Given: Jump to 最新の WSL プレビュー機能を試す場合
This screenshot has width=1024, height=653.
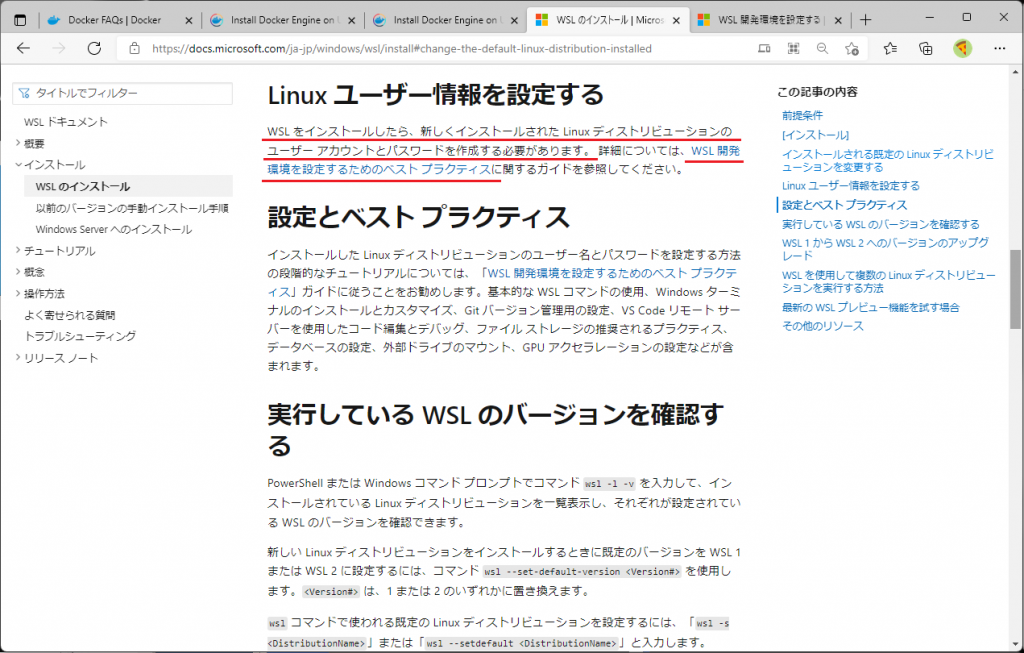Looking at the screenshot, I should tap(871, 307).
